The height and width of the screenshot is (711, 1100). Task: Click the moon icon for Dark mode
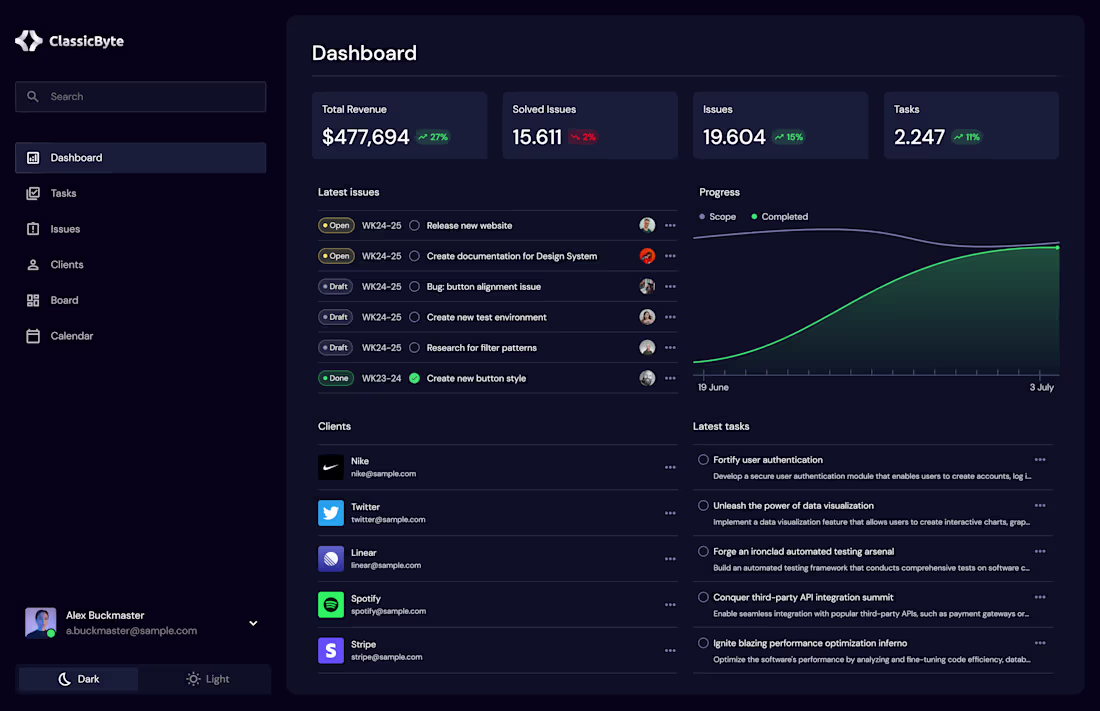pyautogui.click(x=65, y=679)
